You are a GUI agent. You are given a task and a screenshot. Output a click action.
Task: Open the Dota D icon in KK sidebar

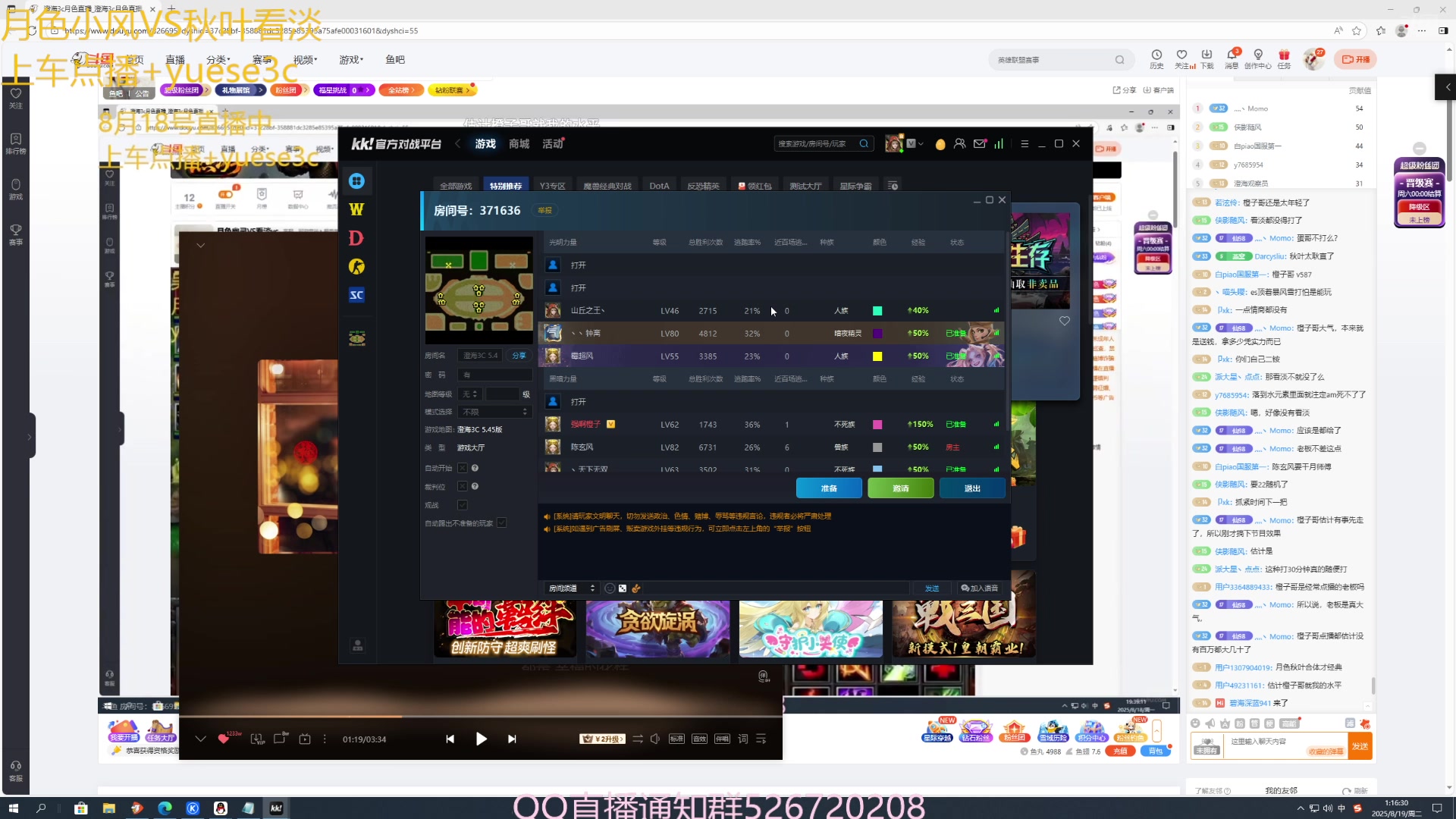click(356, 238)
